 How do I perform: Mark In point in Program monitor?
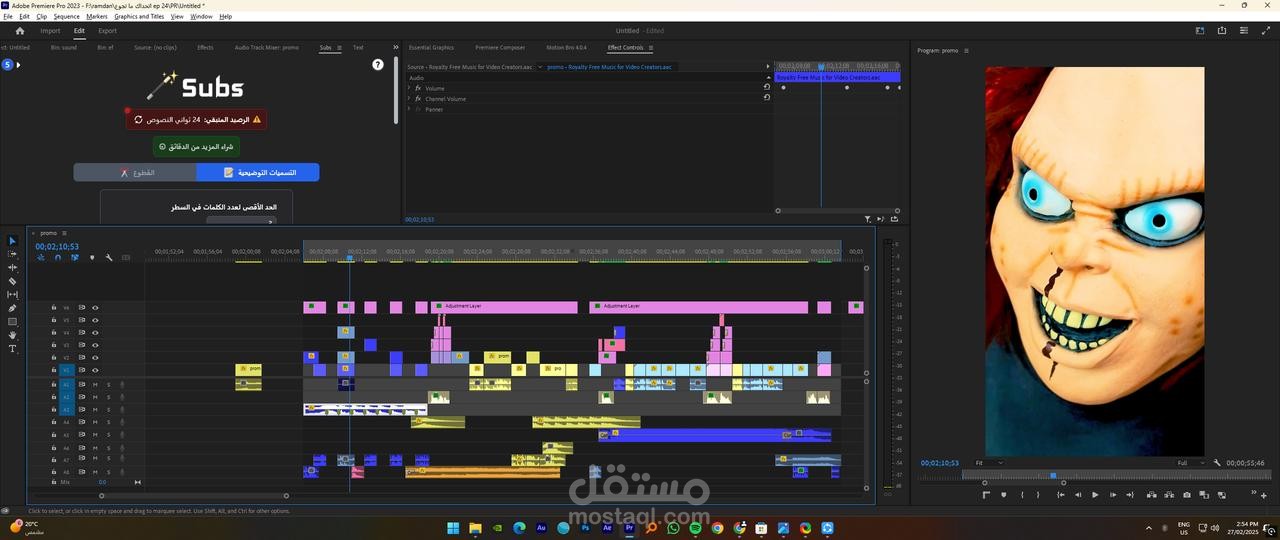(1021, 495)
